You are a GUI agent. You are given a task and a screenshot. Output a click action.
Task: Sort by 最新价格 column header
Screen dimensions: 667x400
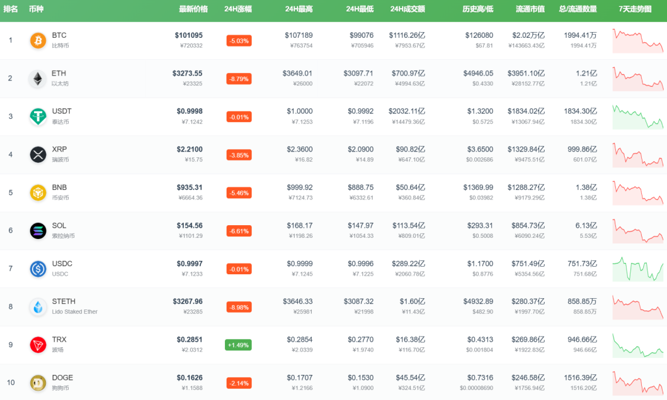(193, 8)
